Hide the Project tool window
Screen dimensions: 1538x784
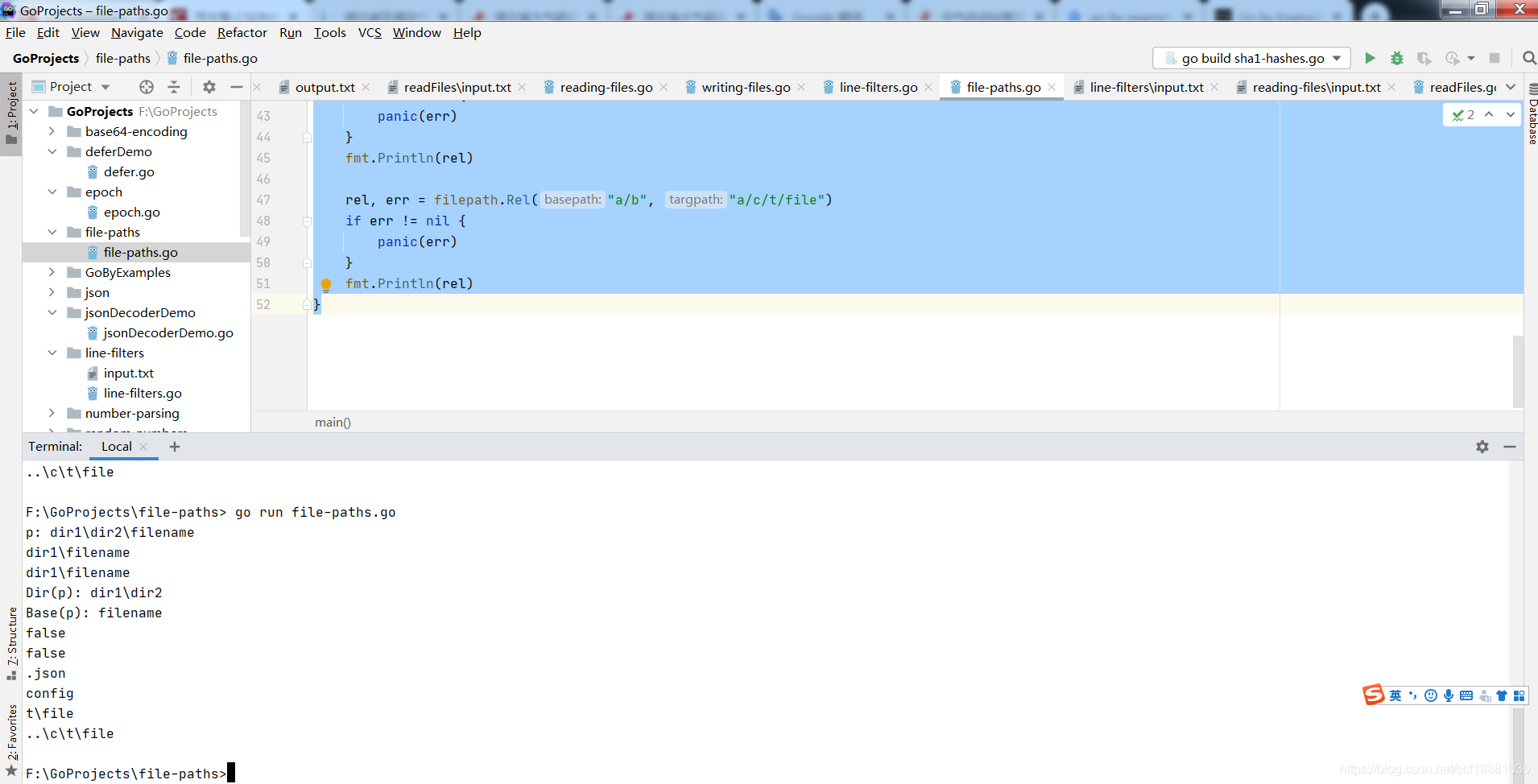pyautogui.click(x=237, y=87)
